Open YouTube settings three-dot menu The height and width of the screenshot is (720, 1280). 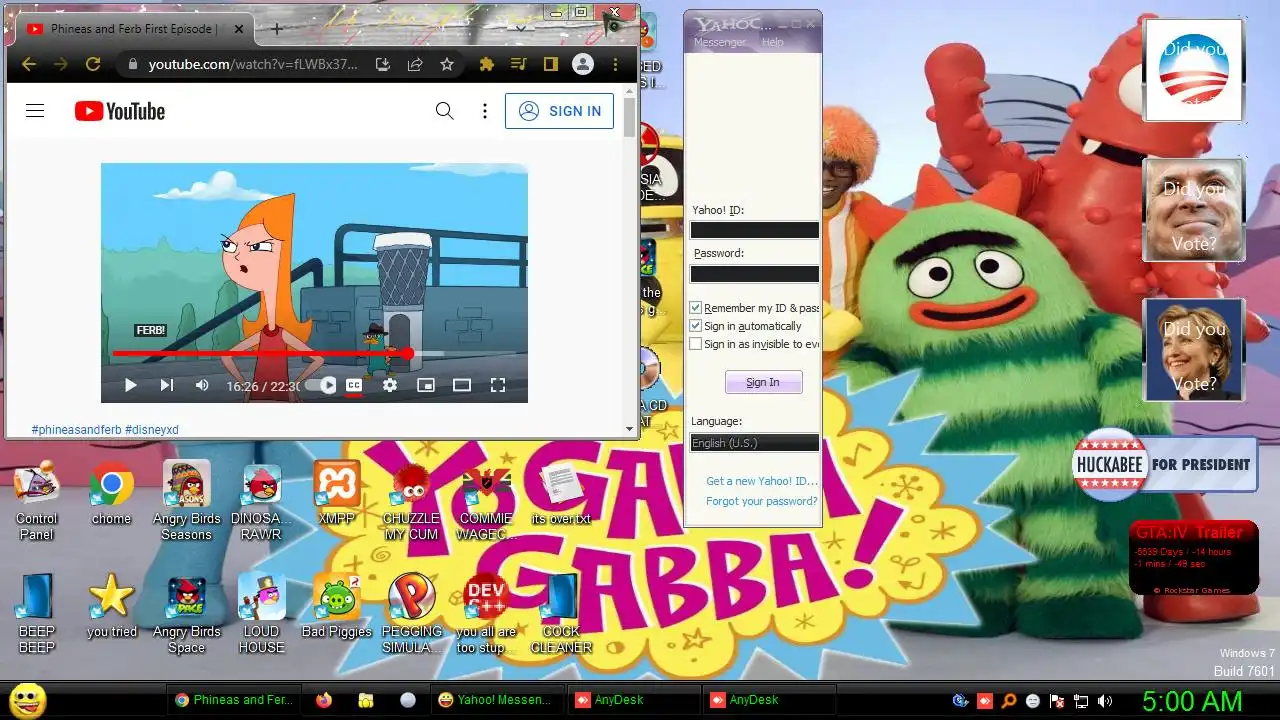coord(485,111)
